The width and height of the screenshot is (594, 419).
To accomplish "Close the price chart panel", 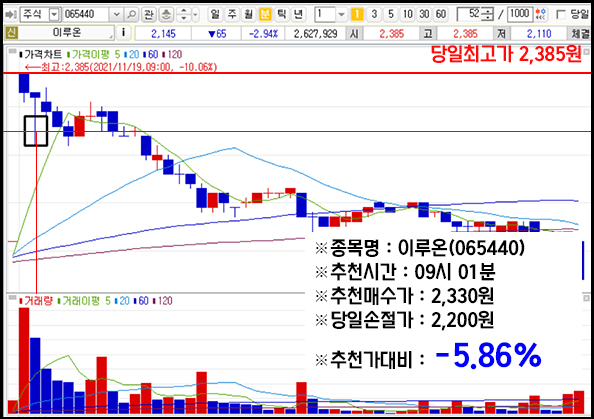I will pos(586,52).
